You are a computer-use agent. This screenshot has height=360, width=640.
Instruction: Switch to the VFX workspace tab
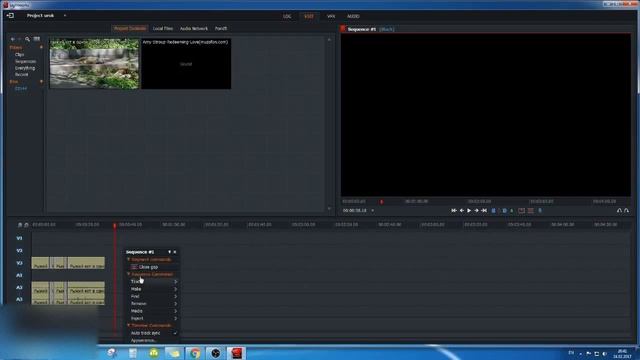tap(331, 16)
